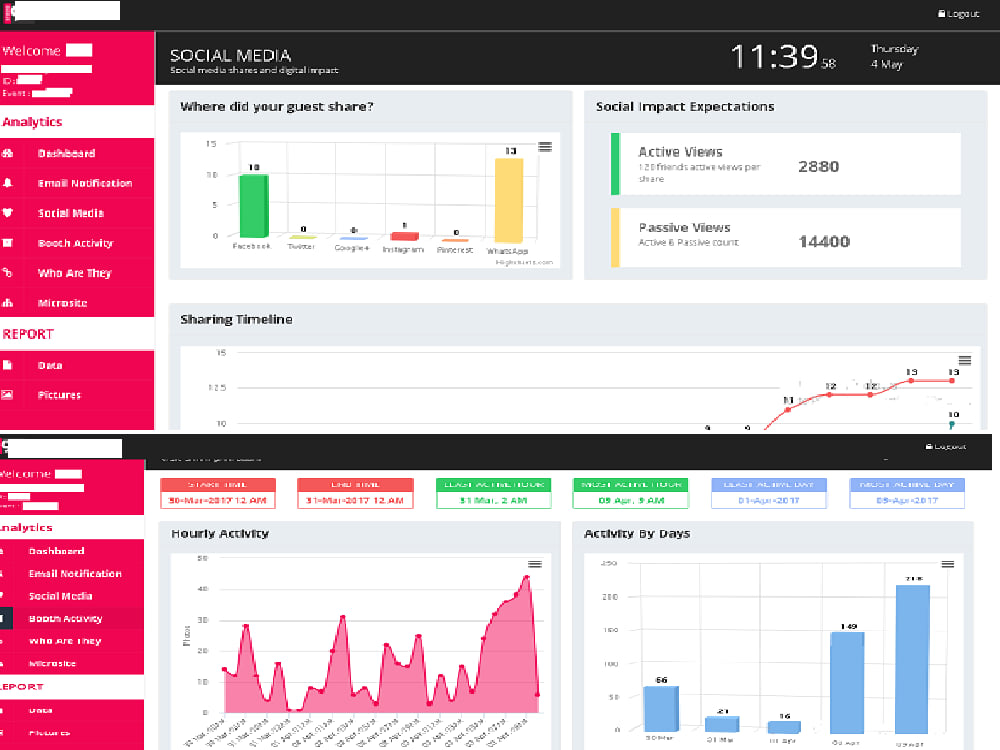The width and height of the screenshot is (1000, 750).
Task: Open Dashboard icon in upper sidebar
Action: 8,153
